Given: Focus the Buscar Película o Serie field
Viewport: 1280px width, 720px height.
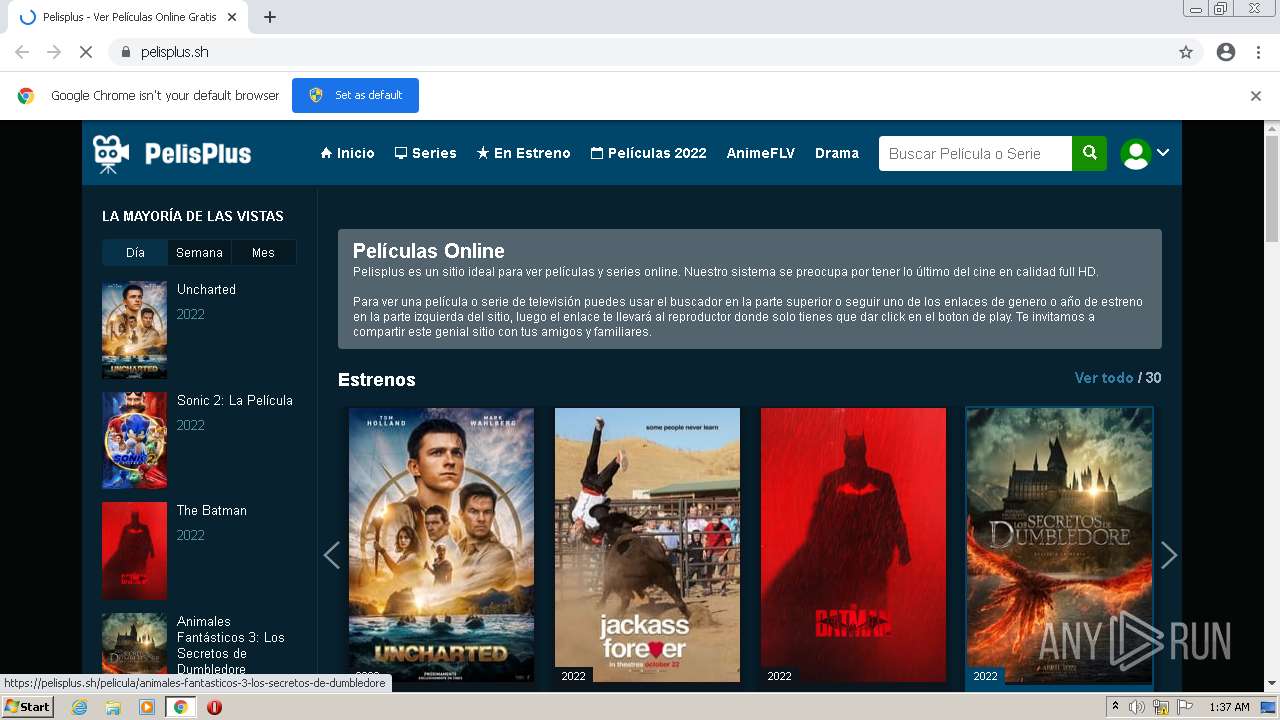Looking at the screenshot, I should (x=975, y=153).
